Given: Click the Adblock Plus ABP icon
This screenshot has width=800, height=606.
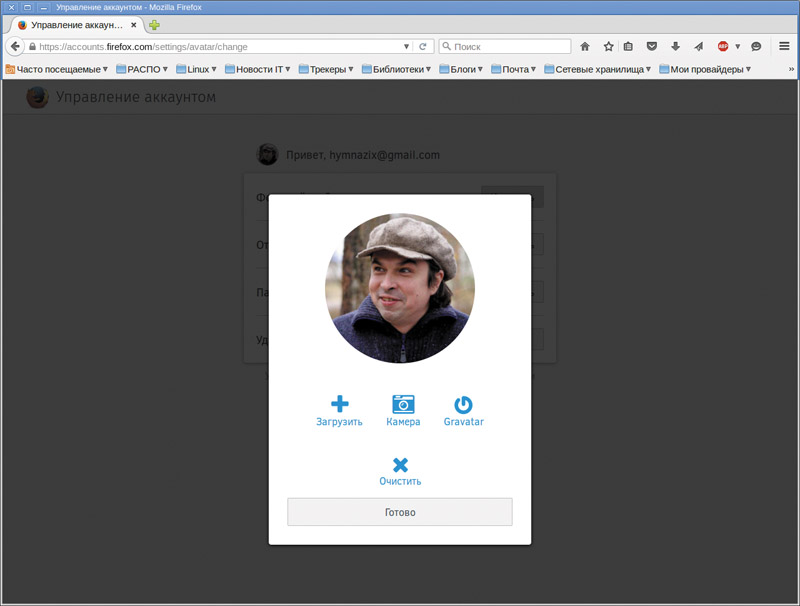Looking at the screenshot, I should tap(723, 46).
